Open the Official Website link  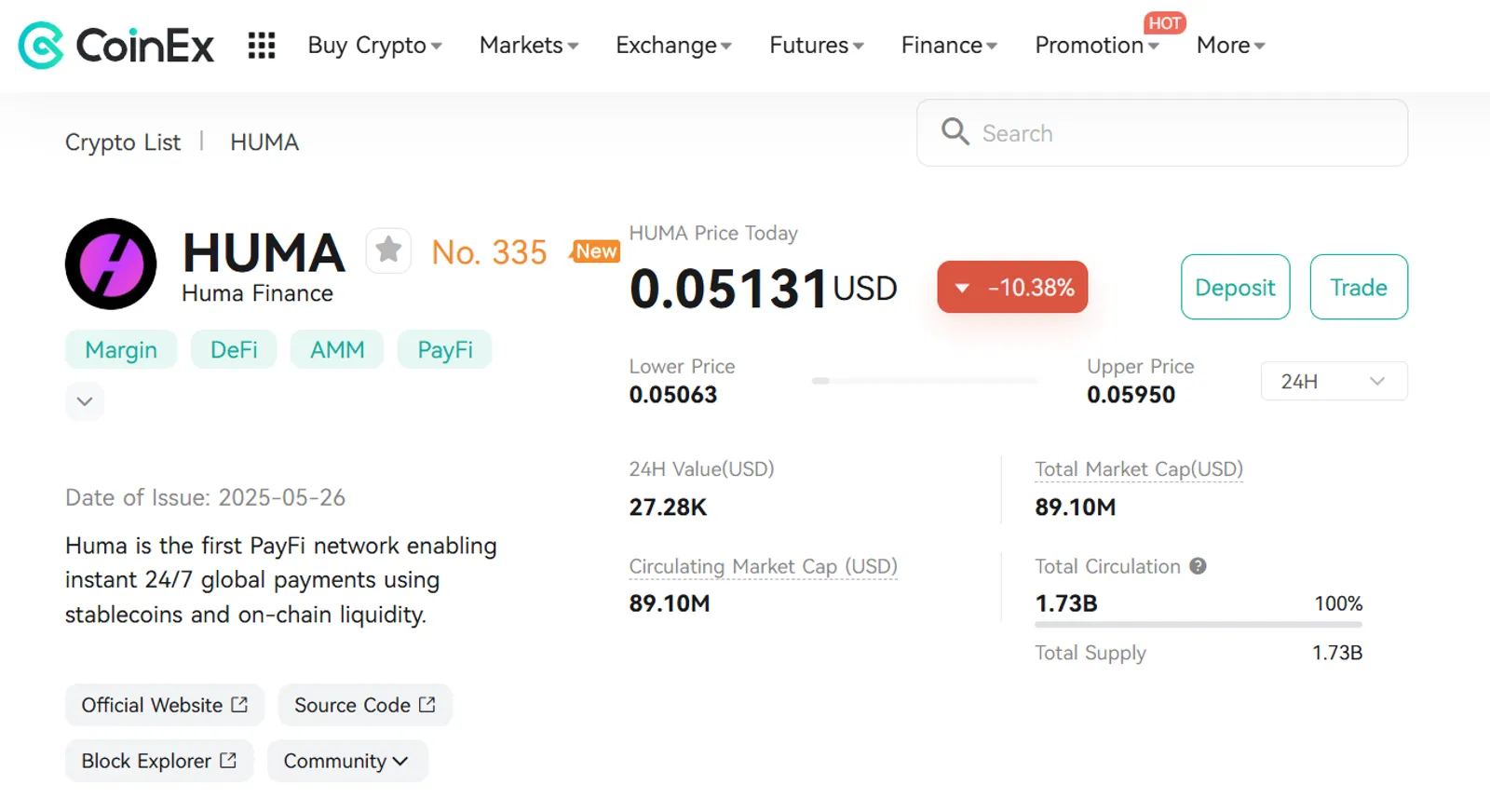(x=165, y=705)
